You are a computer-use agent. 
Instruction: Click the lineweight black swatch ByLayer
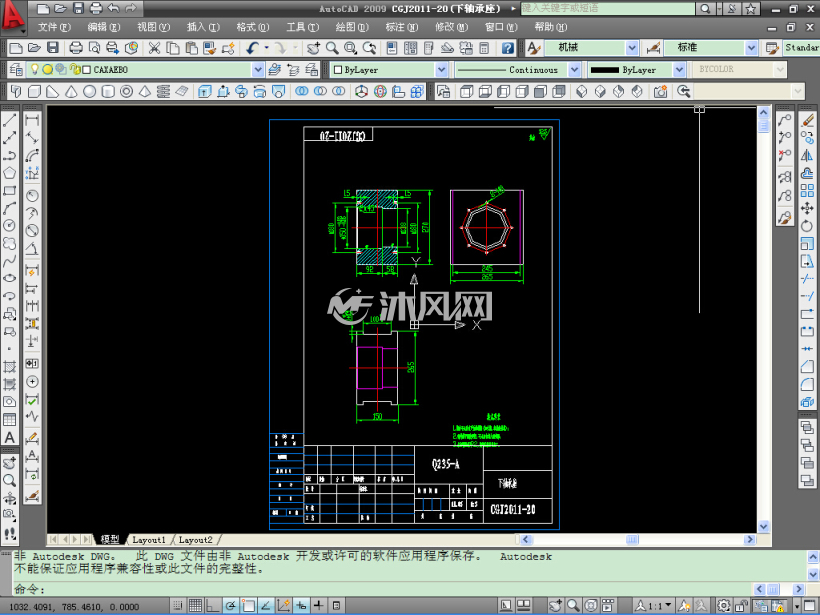(605, 70)
